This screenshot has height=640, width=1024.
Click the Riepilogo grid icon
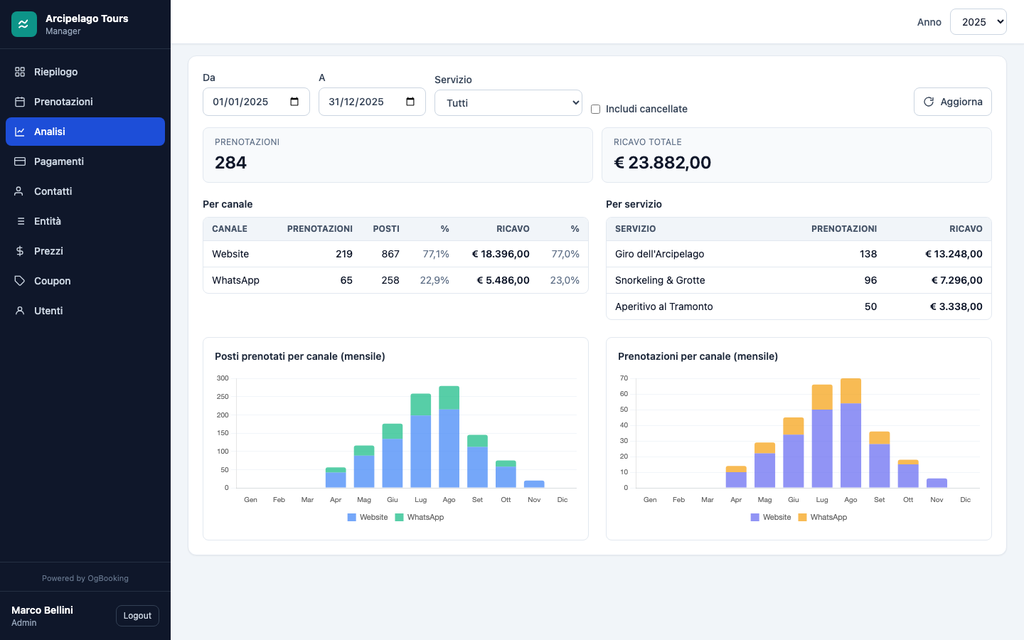click(20, 72)
